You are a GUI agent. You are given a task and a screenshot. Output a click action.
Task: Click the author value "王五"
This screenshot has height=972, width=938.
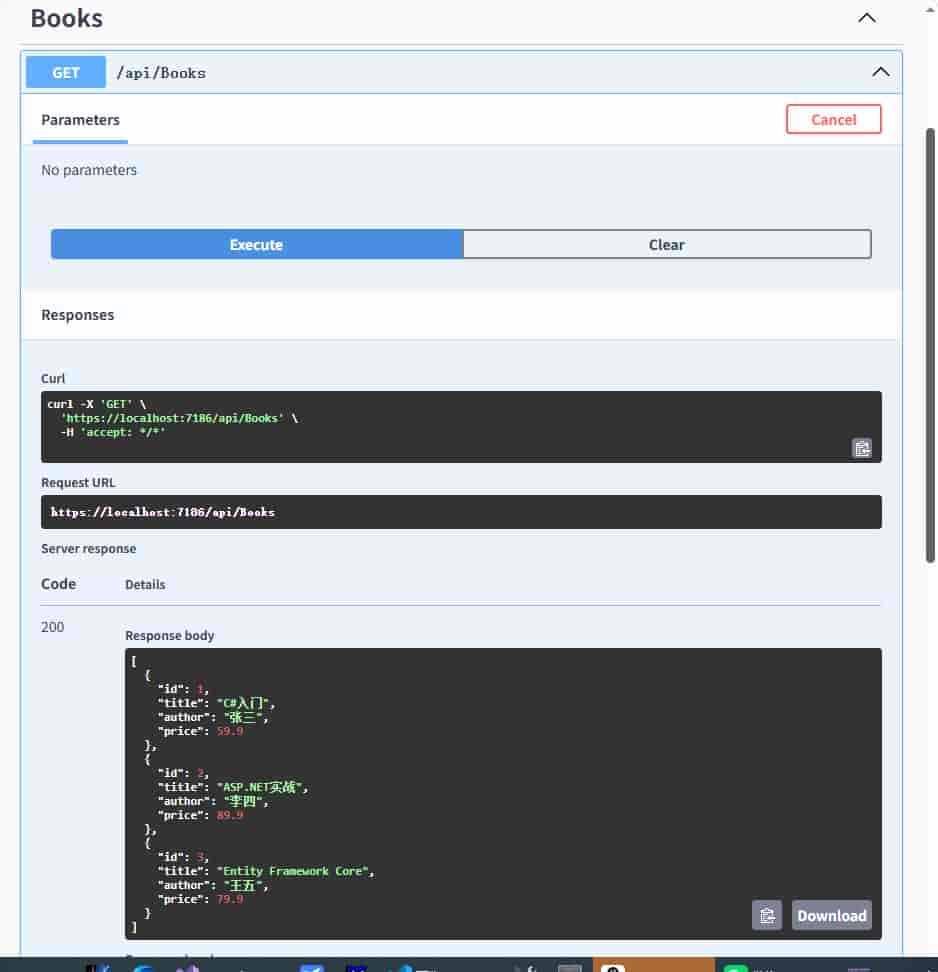pyautogui.click(x=243, y=885)
